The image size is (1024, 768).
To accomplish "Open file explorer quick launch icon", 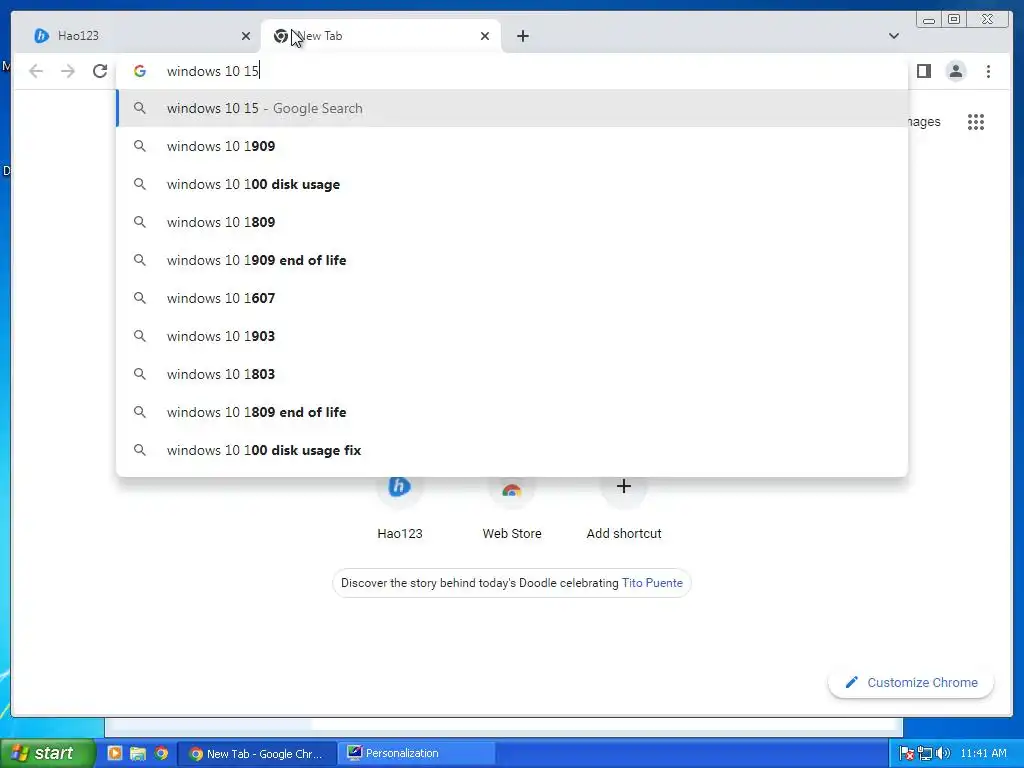I will click(x=138, y=753).
